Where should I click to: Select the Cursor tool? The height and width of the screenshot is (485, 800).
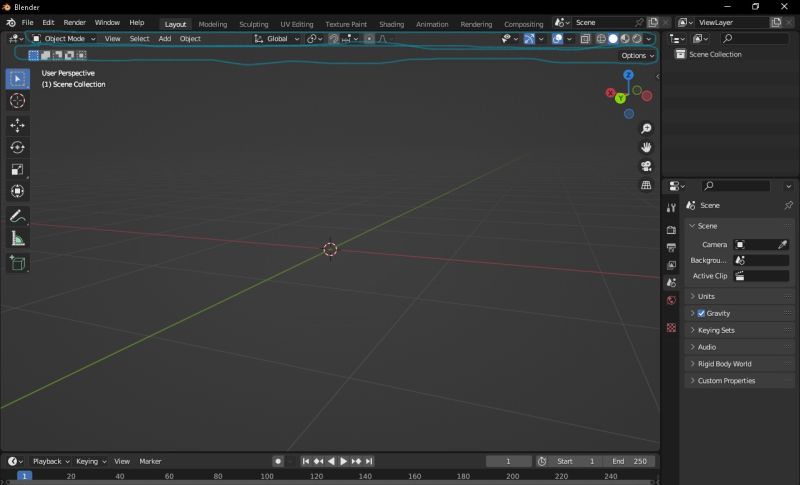17,100
